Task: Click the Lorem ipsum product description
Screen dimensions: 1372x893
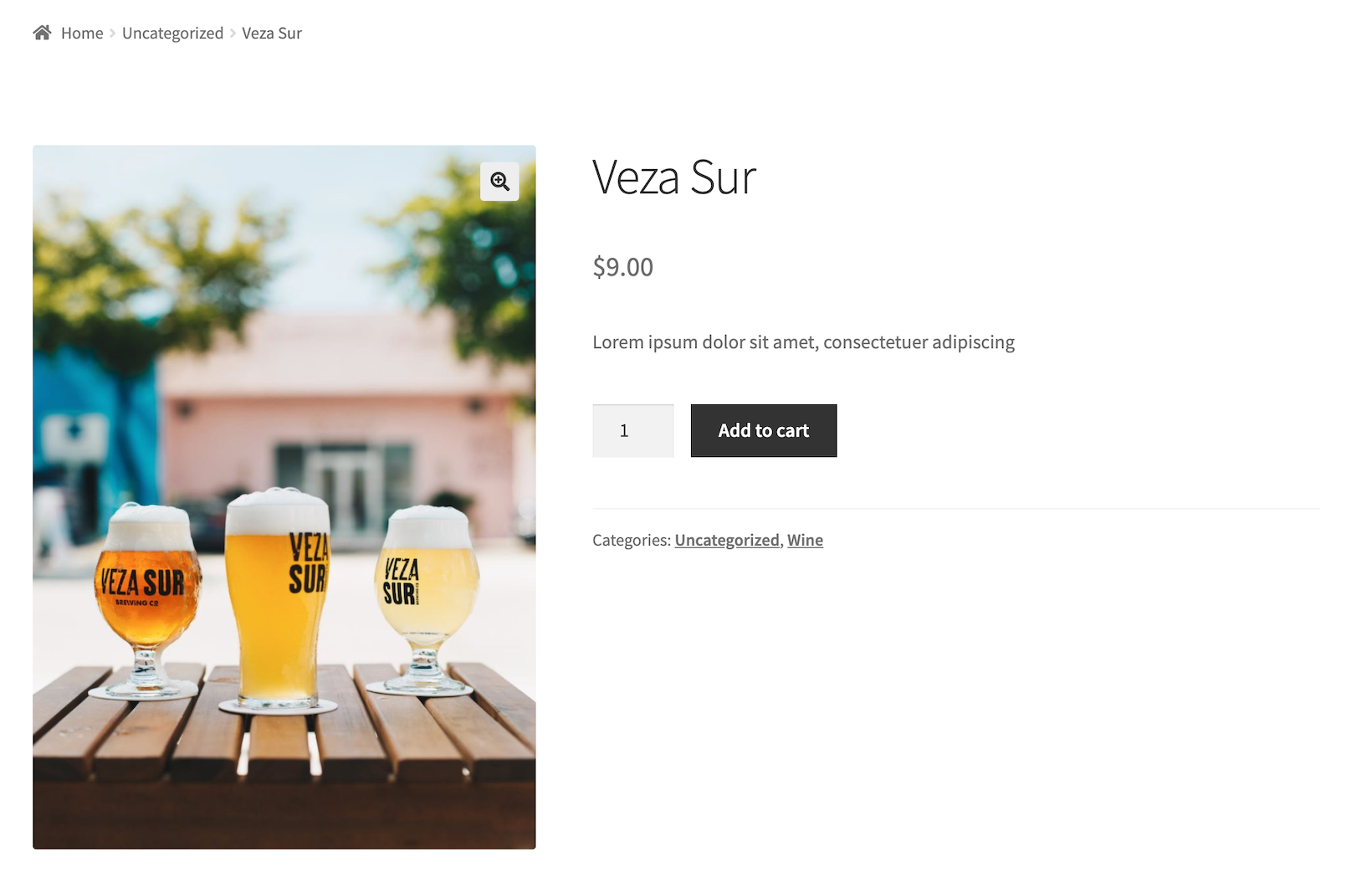Action: [804, 342]
